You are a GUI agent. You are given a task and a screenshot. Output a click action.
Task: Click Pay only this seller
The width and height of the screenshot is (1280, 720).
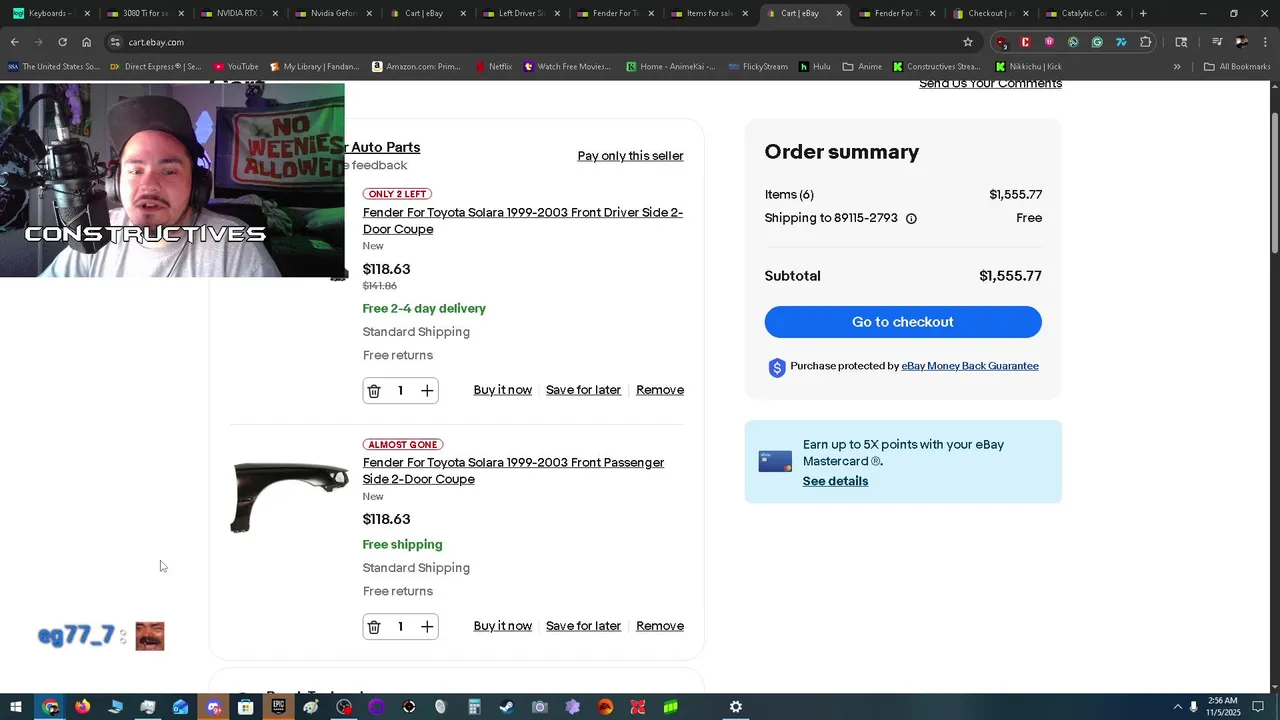point(630,156)
